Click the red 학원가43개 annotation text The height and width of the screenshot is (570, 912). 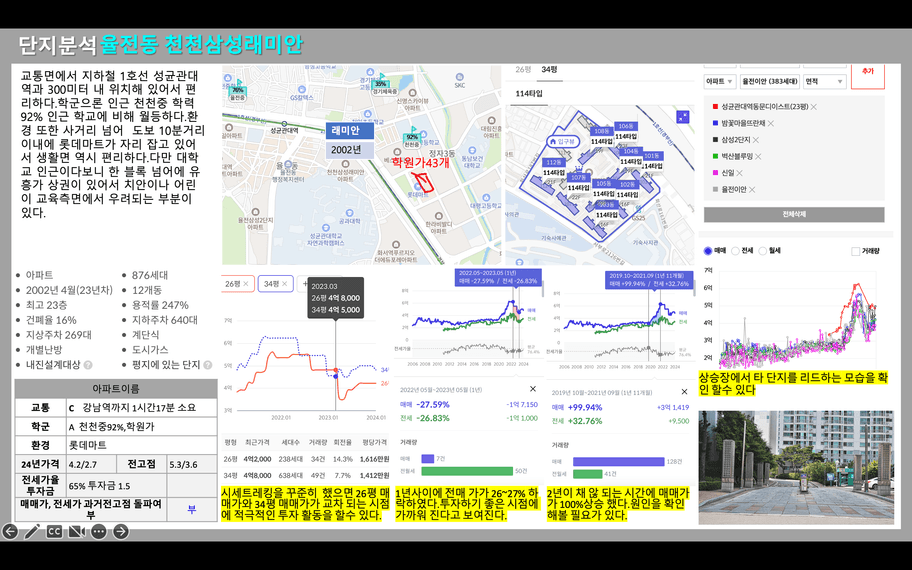(420, 162)
